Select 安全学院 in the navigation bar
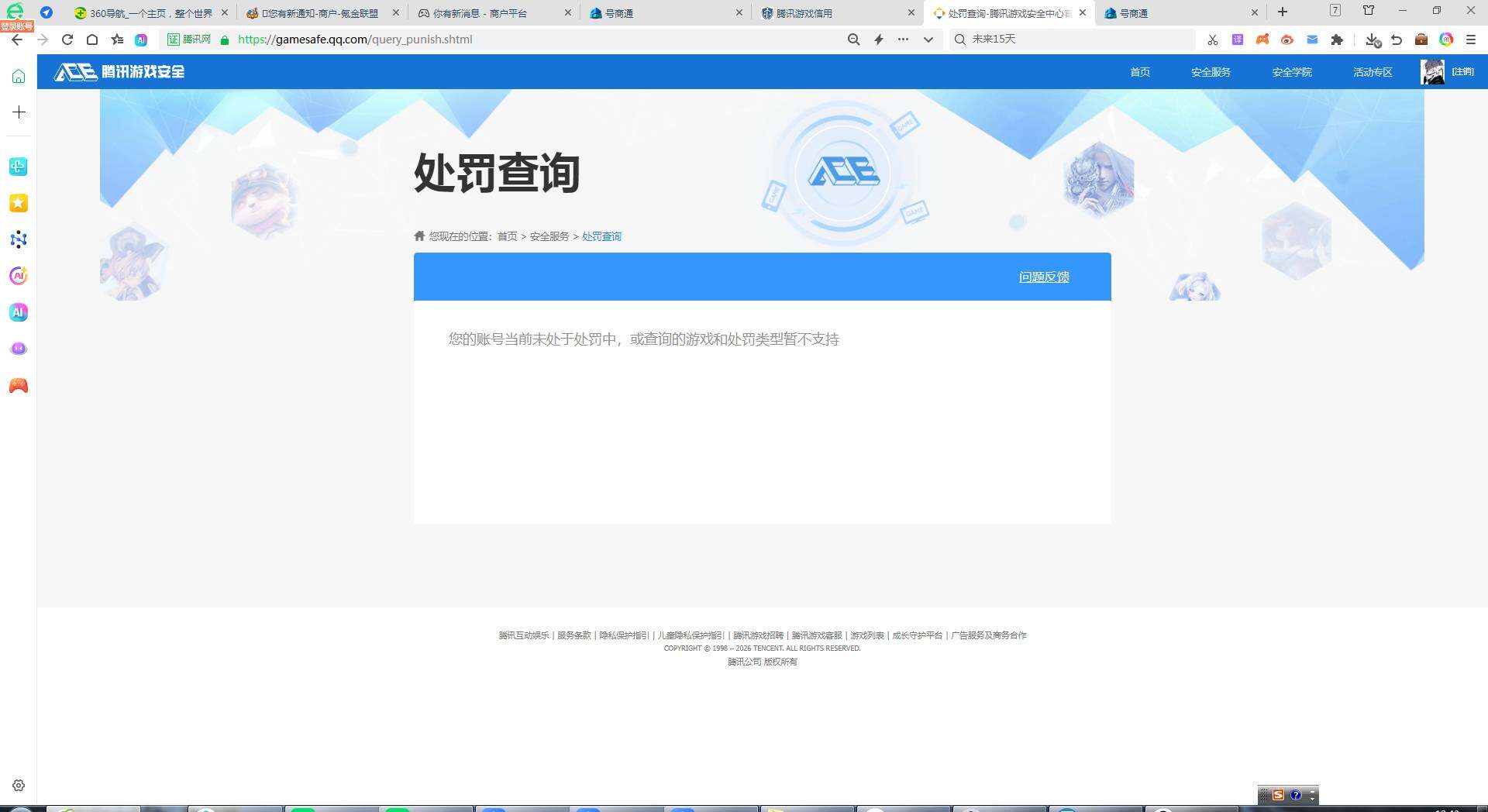The image size is (1488, 812). (1291, 72)
